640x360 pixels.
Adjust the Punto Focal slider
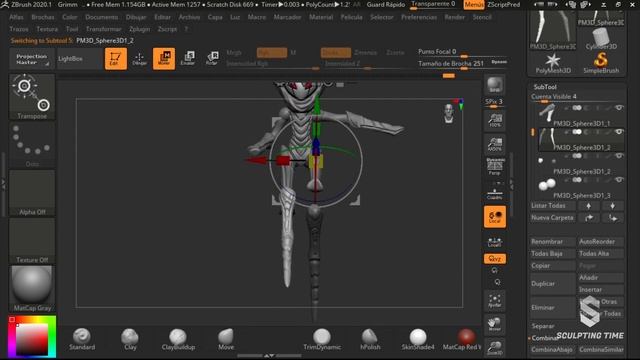(462, 52)
